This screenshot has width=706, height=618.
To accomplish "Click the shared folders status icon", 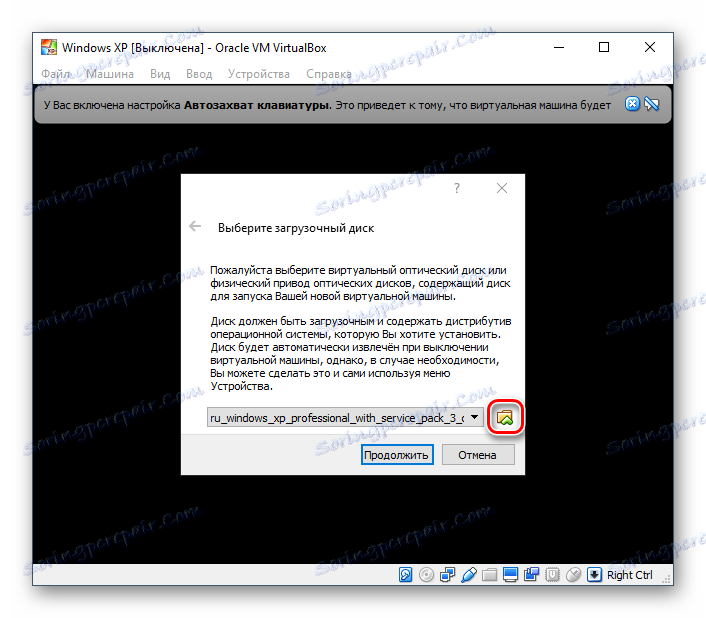I will (489, 575).
